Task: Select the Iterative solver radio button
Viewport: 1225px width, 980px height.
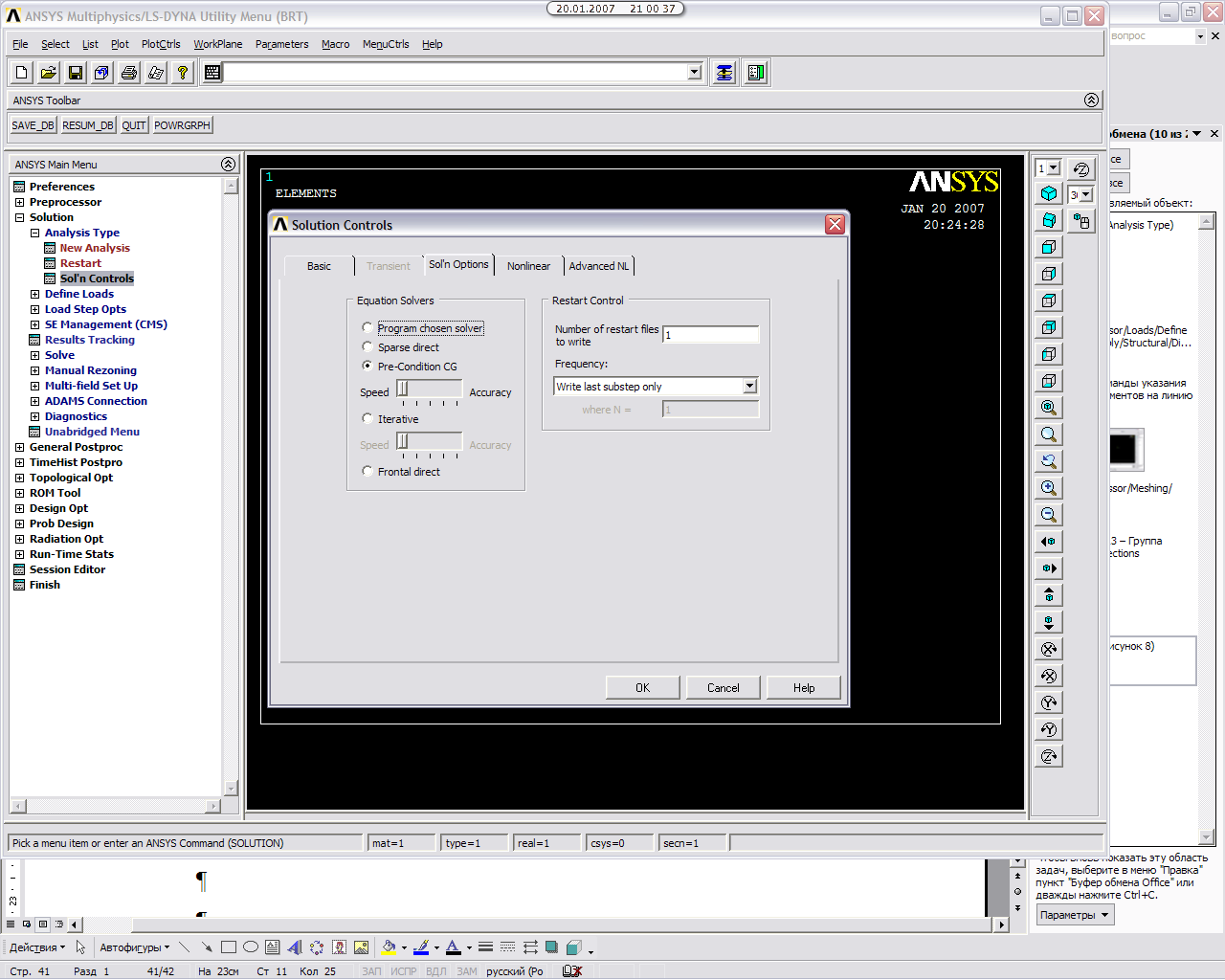Action: [367, 419]
